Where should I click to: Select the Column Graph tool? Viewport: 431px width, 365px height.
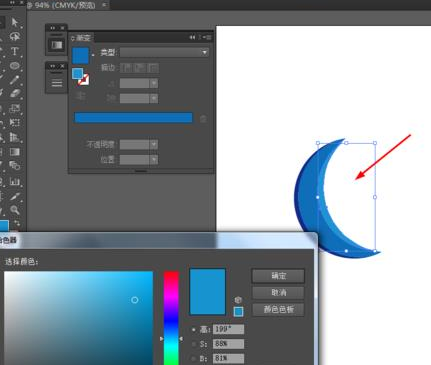coord(15,182)
